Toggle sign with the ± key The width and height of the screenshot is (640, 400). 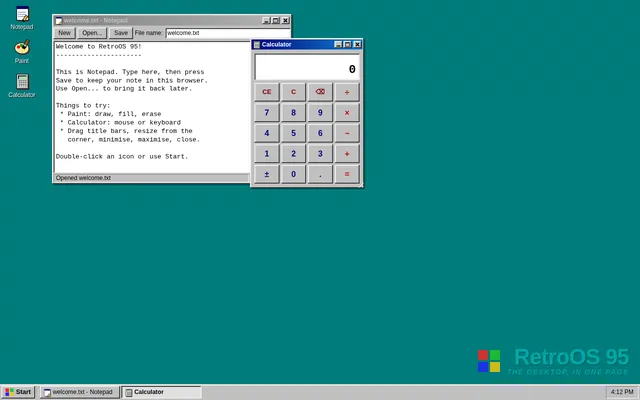click(x=267, y=174)
